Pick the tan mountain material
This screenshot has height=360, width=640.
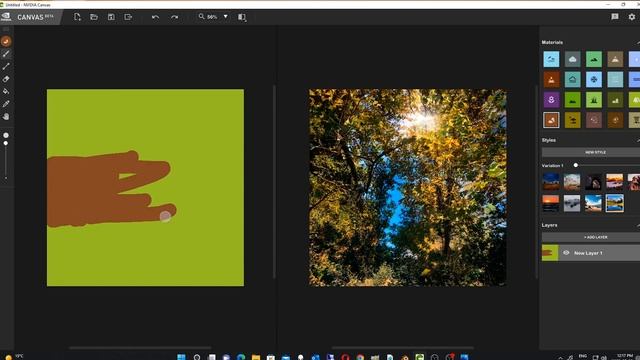point(615,59)
